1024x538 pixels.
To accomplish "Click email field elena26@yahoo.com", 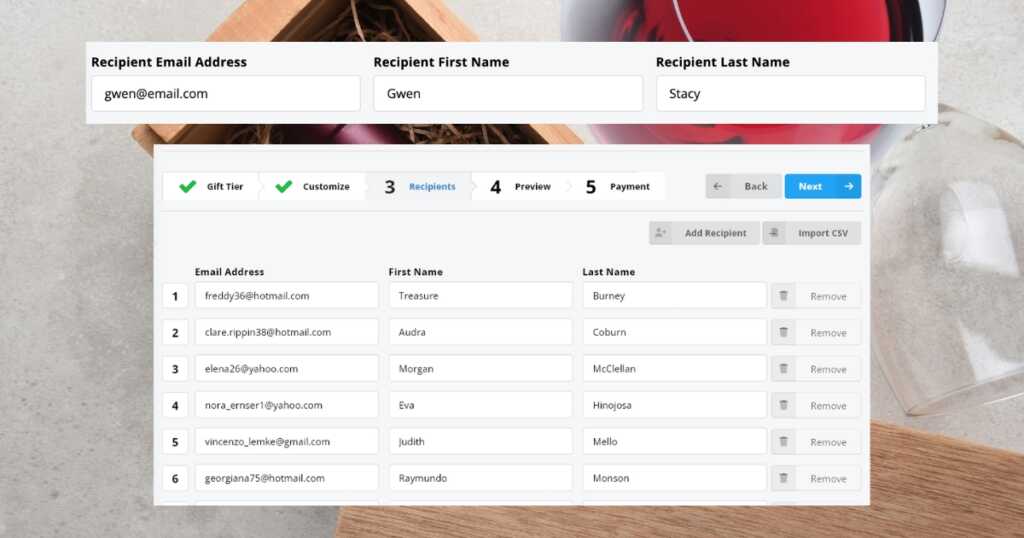I will [x=287, y=369].
